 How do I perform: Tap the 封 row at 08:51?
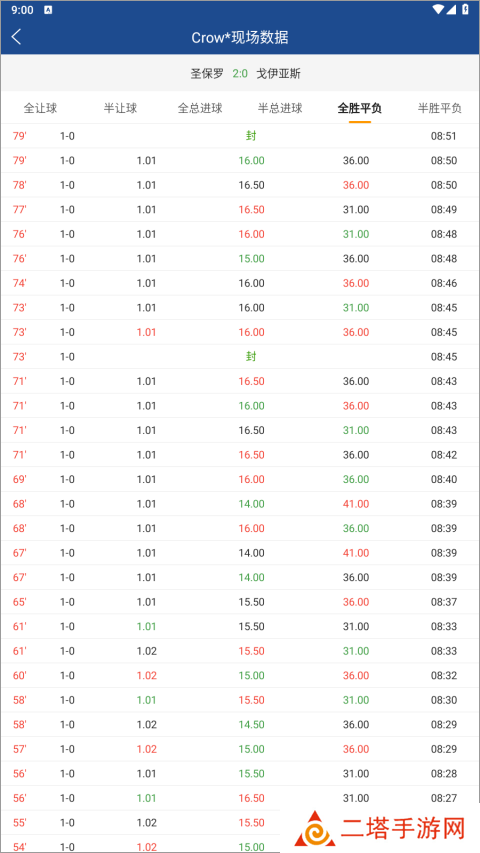coord(240,136)
